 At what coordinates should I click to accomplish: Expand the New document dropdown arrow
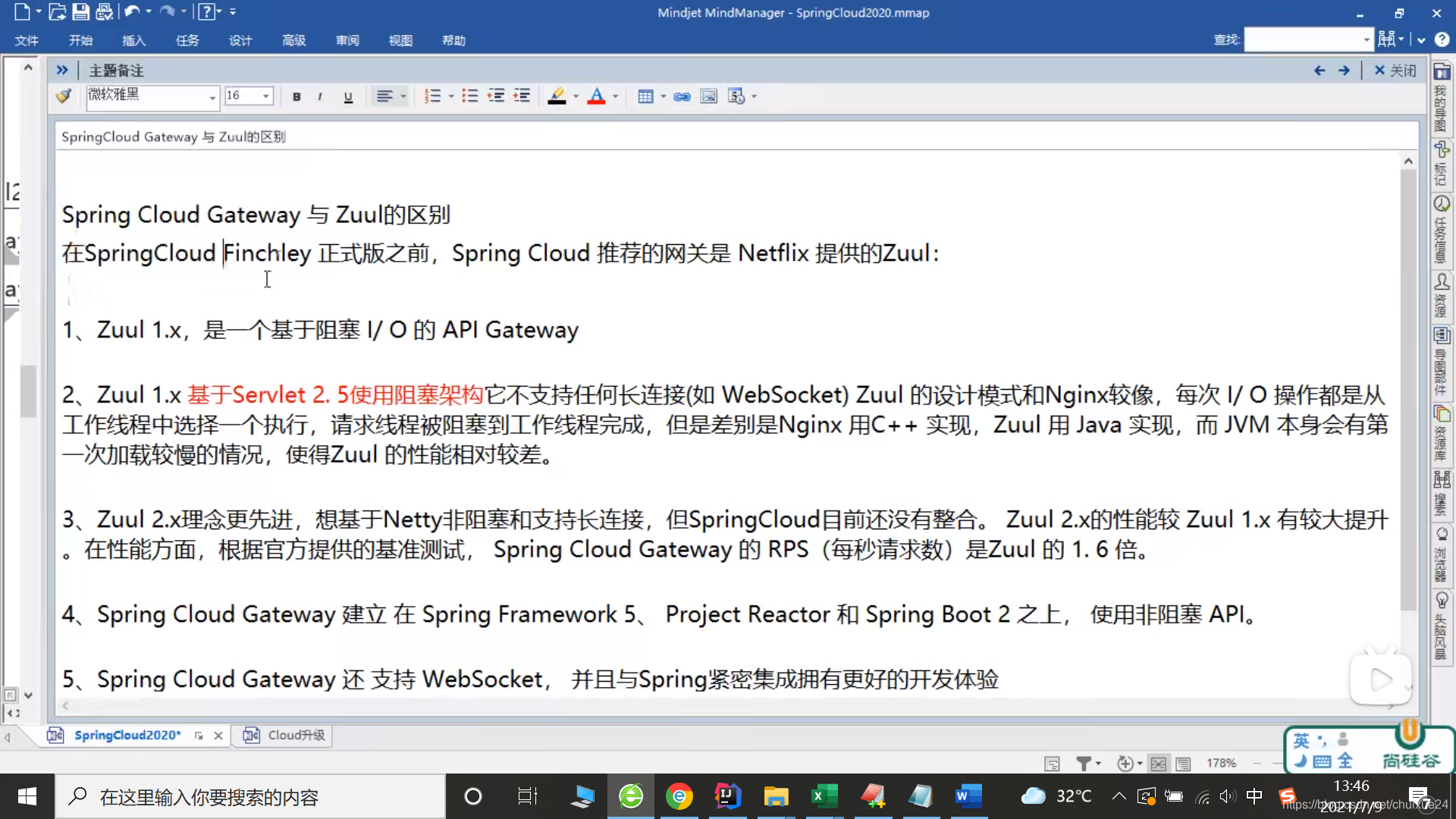pos(39,12)
